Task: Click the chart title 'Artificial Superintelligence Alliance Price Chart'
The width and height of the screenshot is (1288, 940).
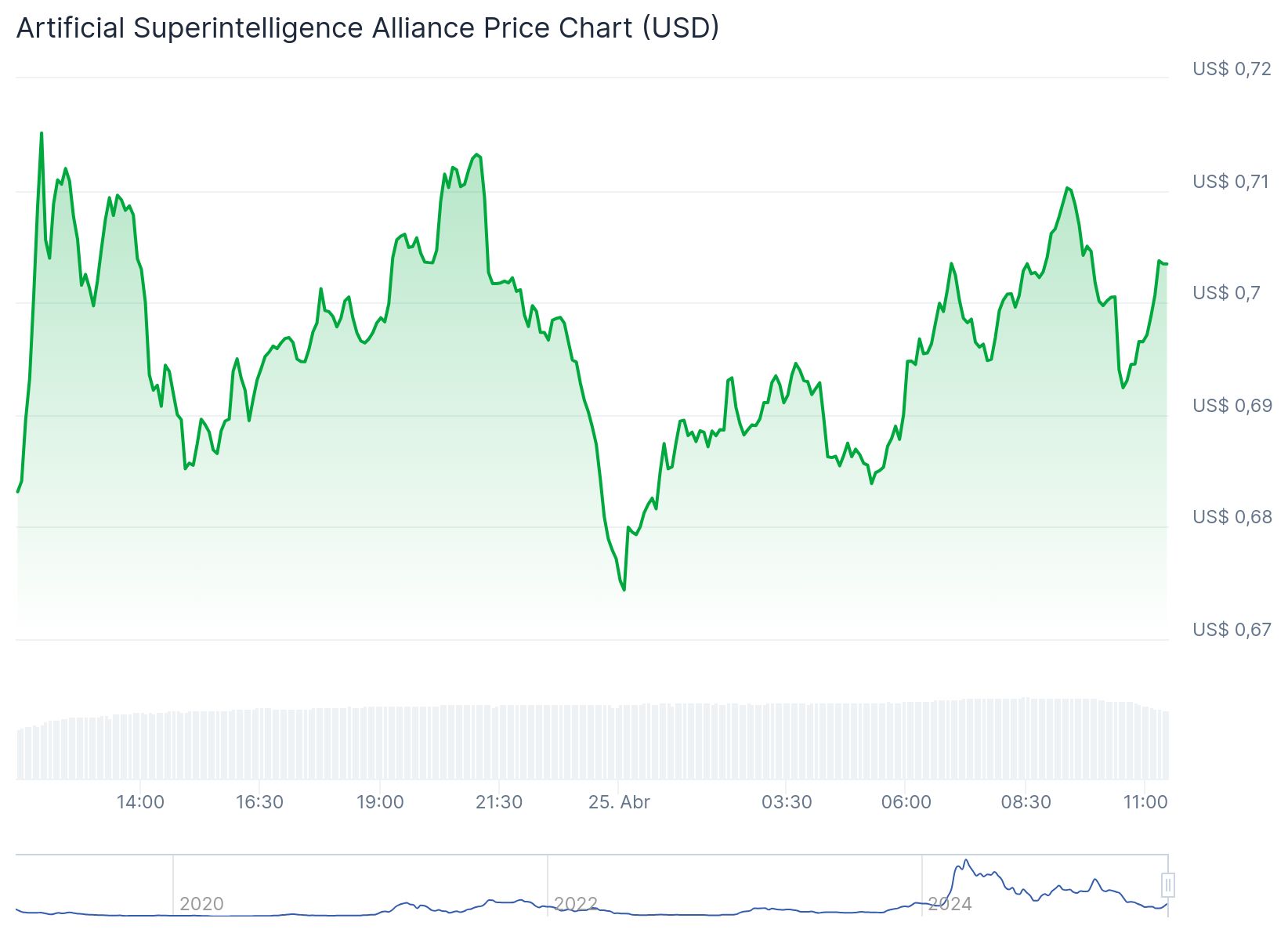Action: point(367,28)
